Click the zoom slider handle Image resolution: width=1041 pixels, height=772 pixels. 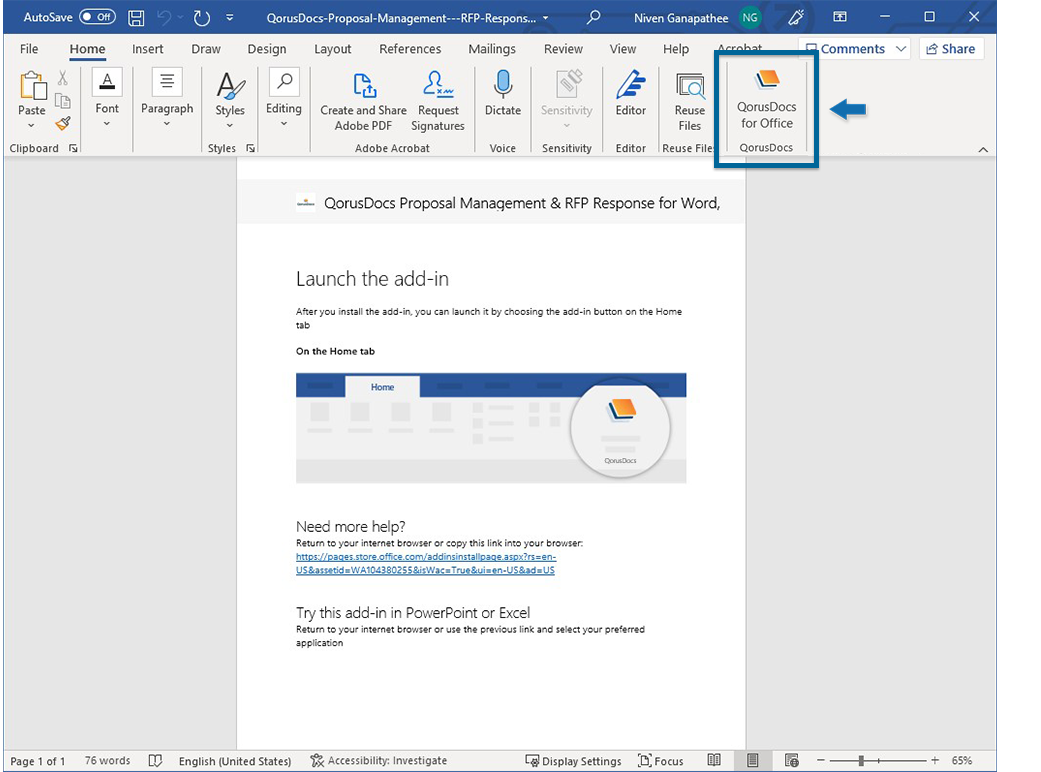pyautogui.click(x=861, y=761)
